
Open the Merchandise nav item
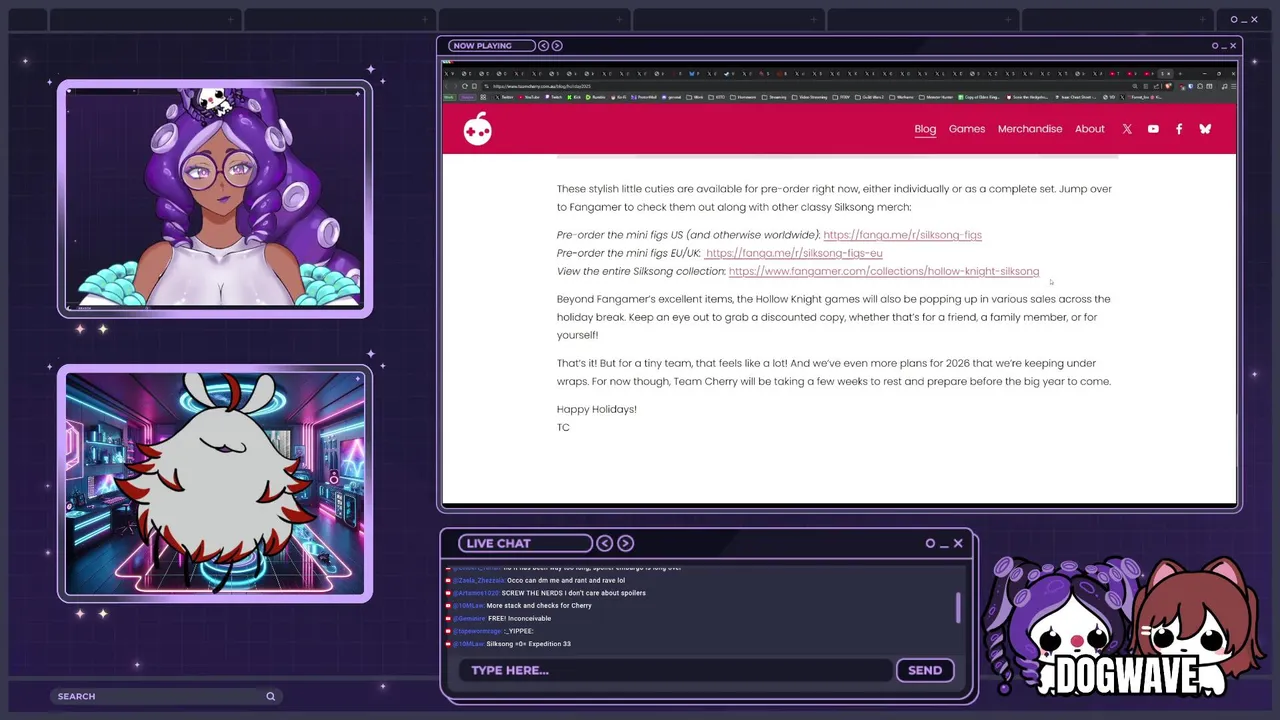pos(1030,129)
